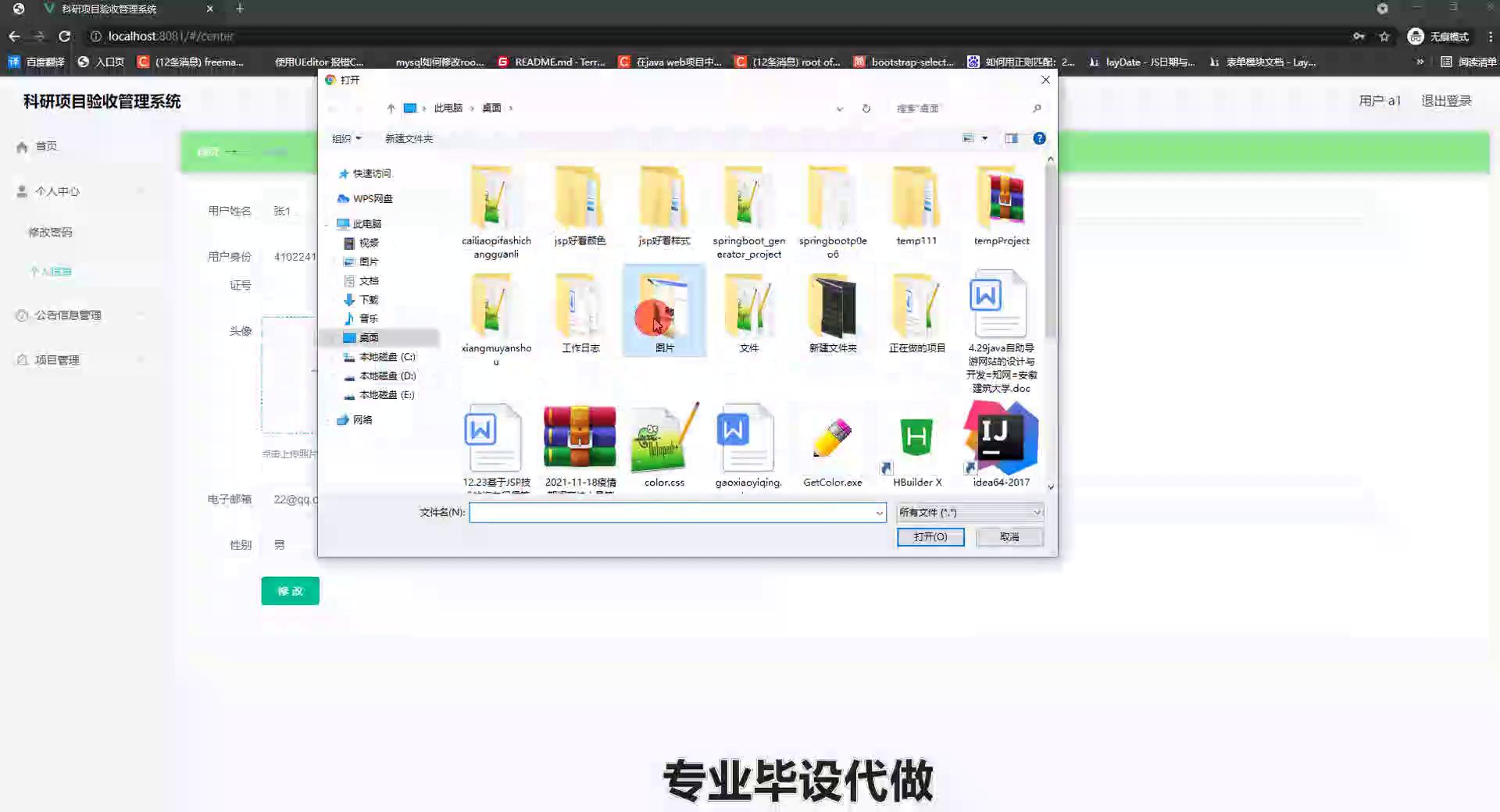The width and height of the screenshot is (1500, 812).
Task: Click the 退出登录 logout link
Action: pos(1445,101)
